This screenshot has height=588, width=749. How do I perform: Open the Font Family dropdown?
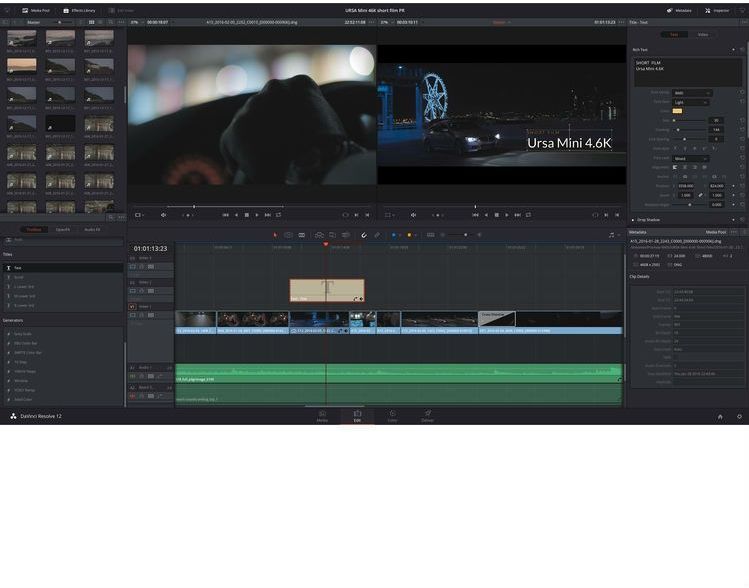coord(692,93)
